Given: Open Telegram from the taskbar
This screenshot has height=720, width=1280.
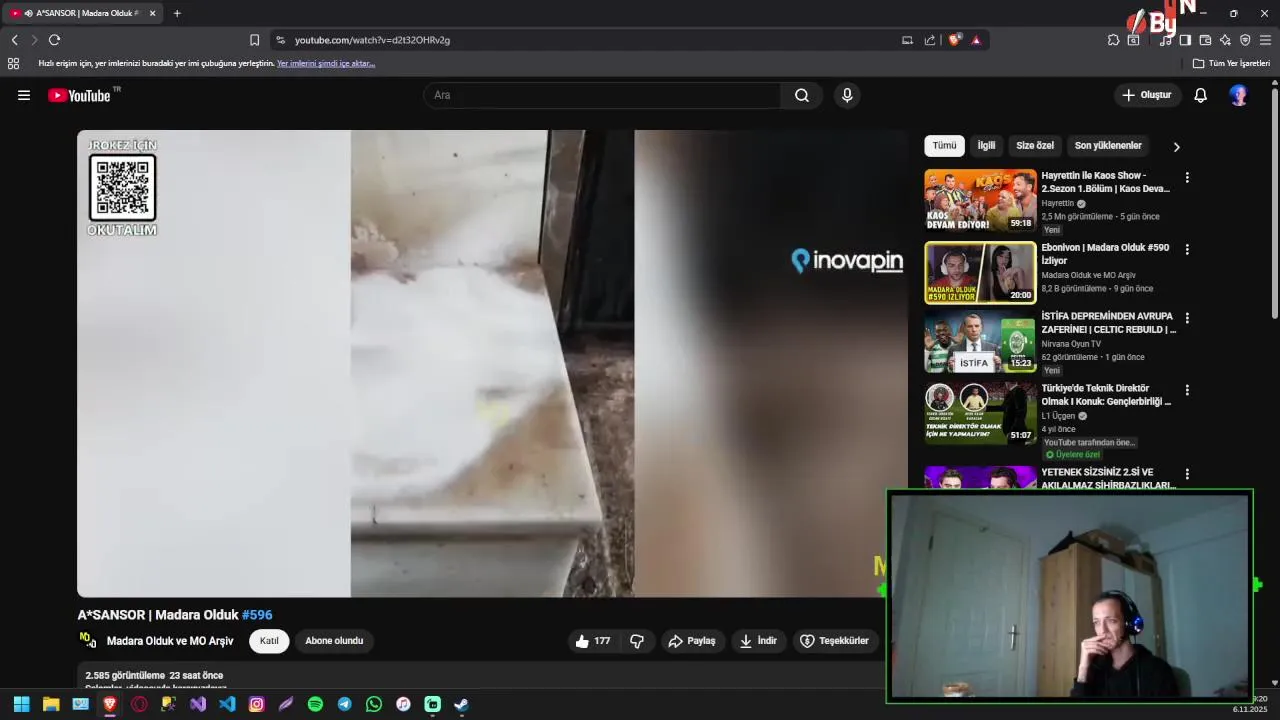Looking at the screenshot, I should (344, 704).
